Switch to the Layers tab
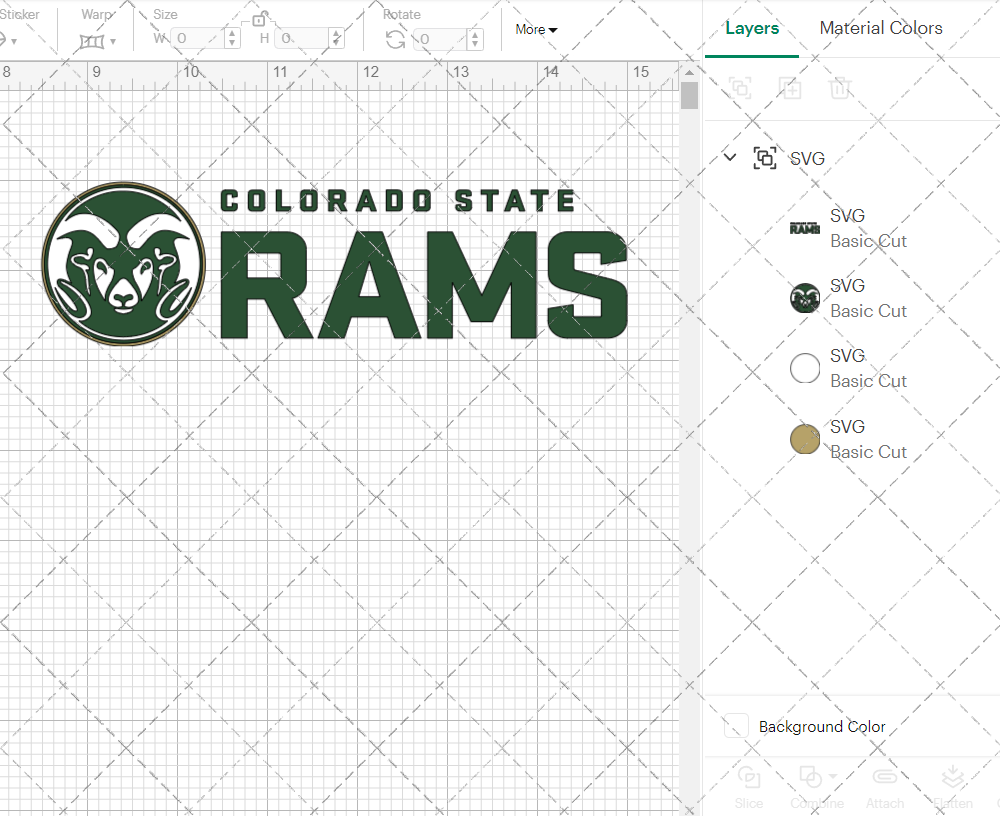 pos(752,28)
